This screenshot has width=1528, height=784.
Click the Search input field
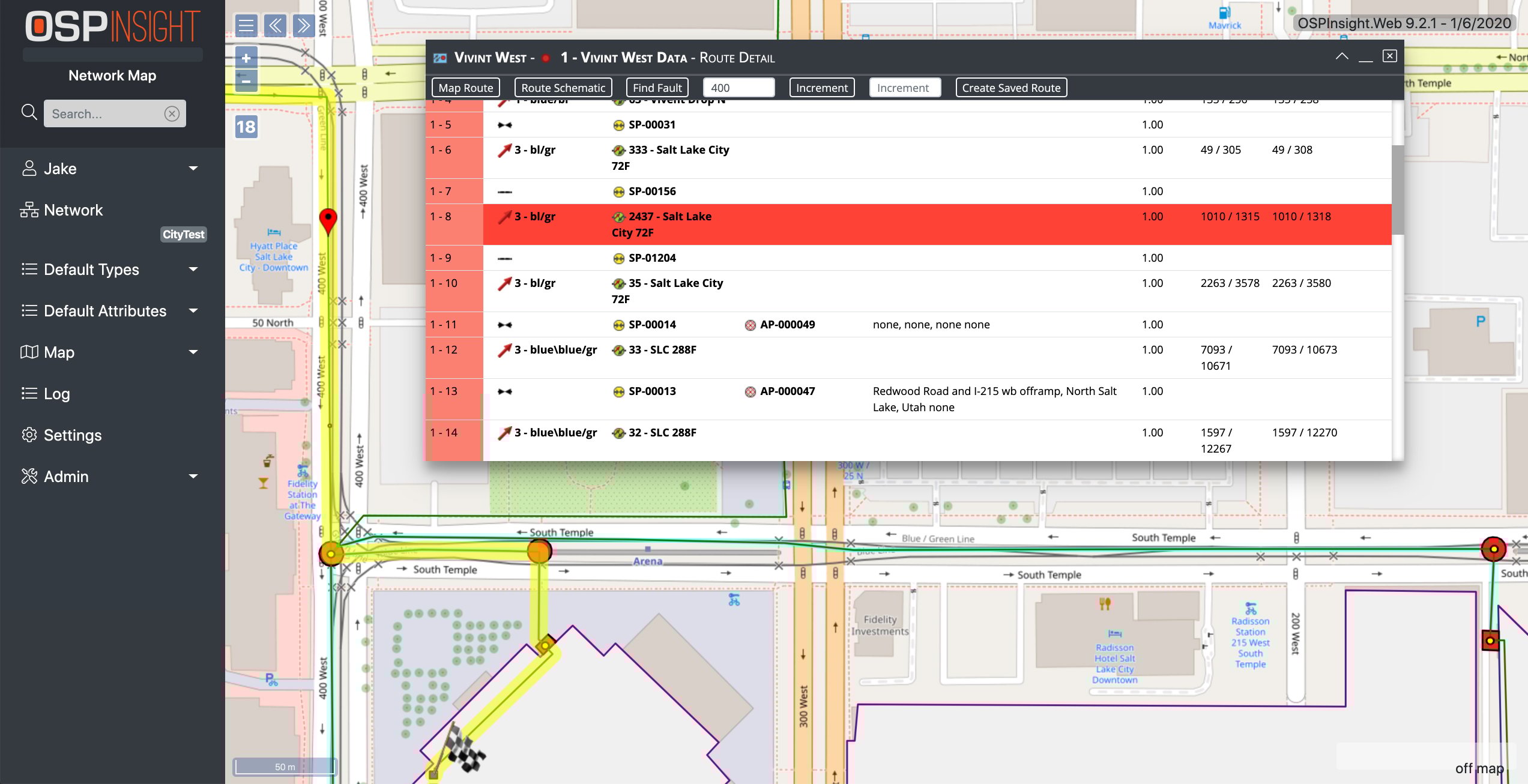(114, 113)
